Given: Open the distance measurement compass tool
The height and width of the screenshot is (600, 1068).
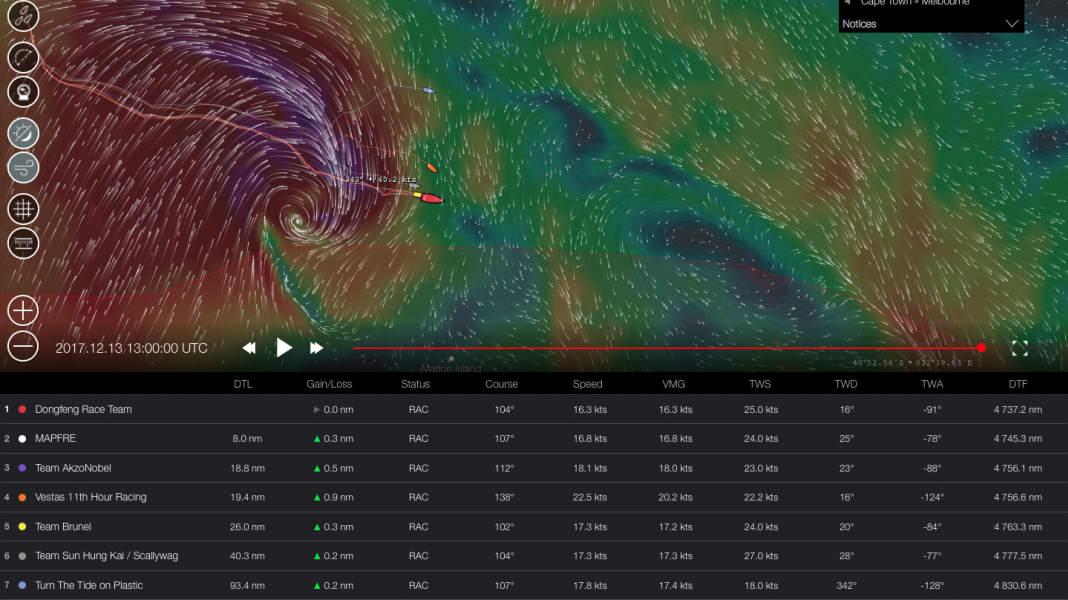Looking at the screenshot, I should pos(23,57).
